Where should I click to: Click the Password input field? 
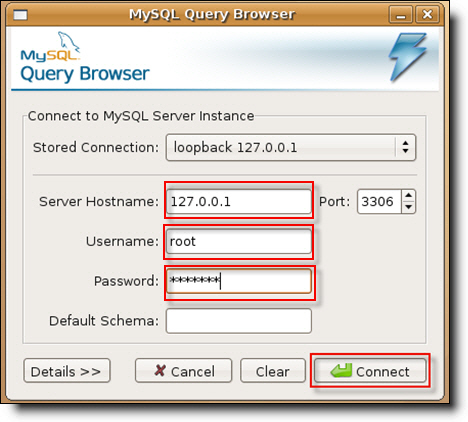(x=239, y=281)
